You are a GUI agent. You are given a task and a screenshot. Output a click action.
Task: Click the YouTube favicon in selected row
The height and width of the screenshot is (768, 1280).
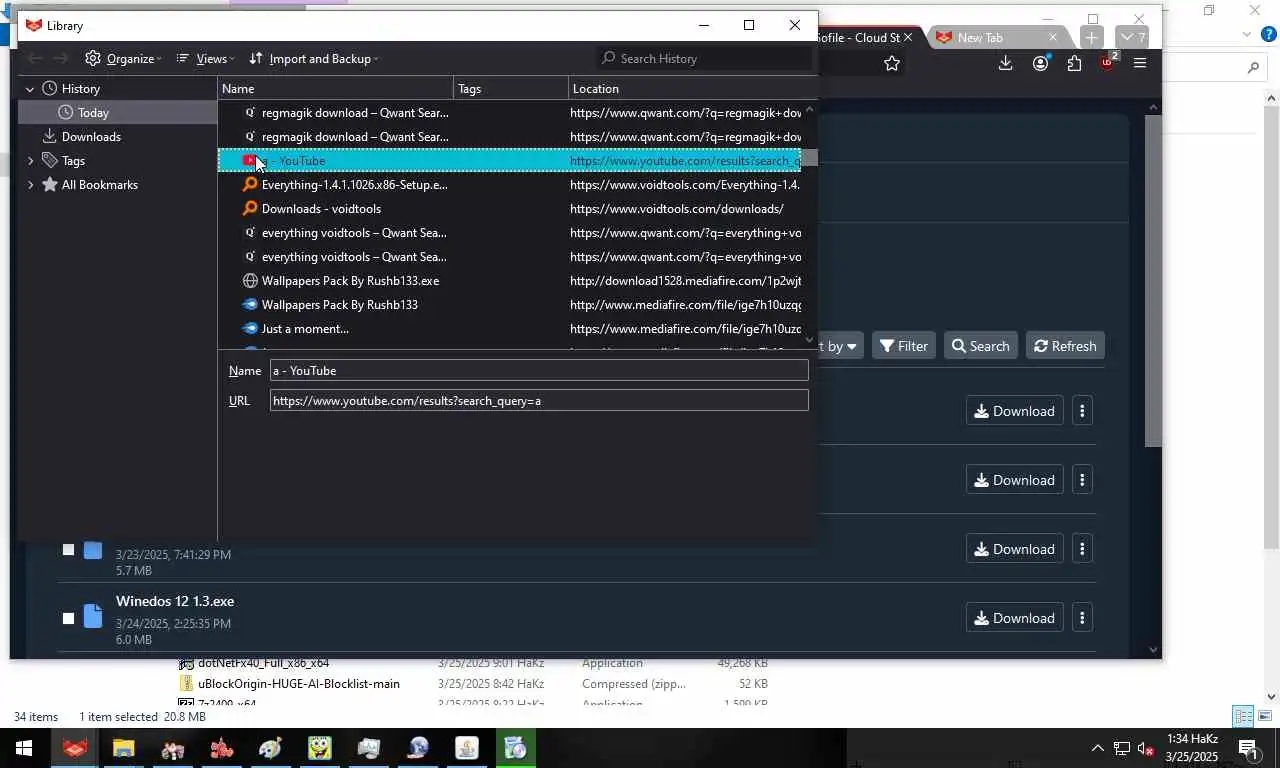click(250, 161)
